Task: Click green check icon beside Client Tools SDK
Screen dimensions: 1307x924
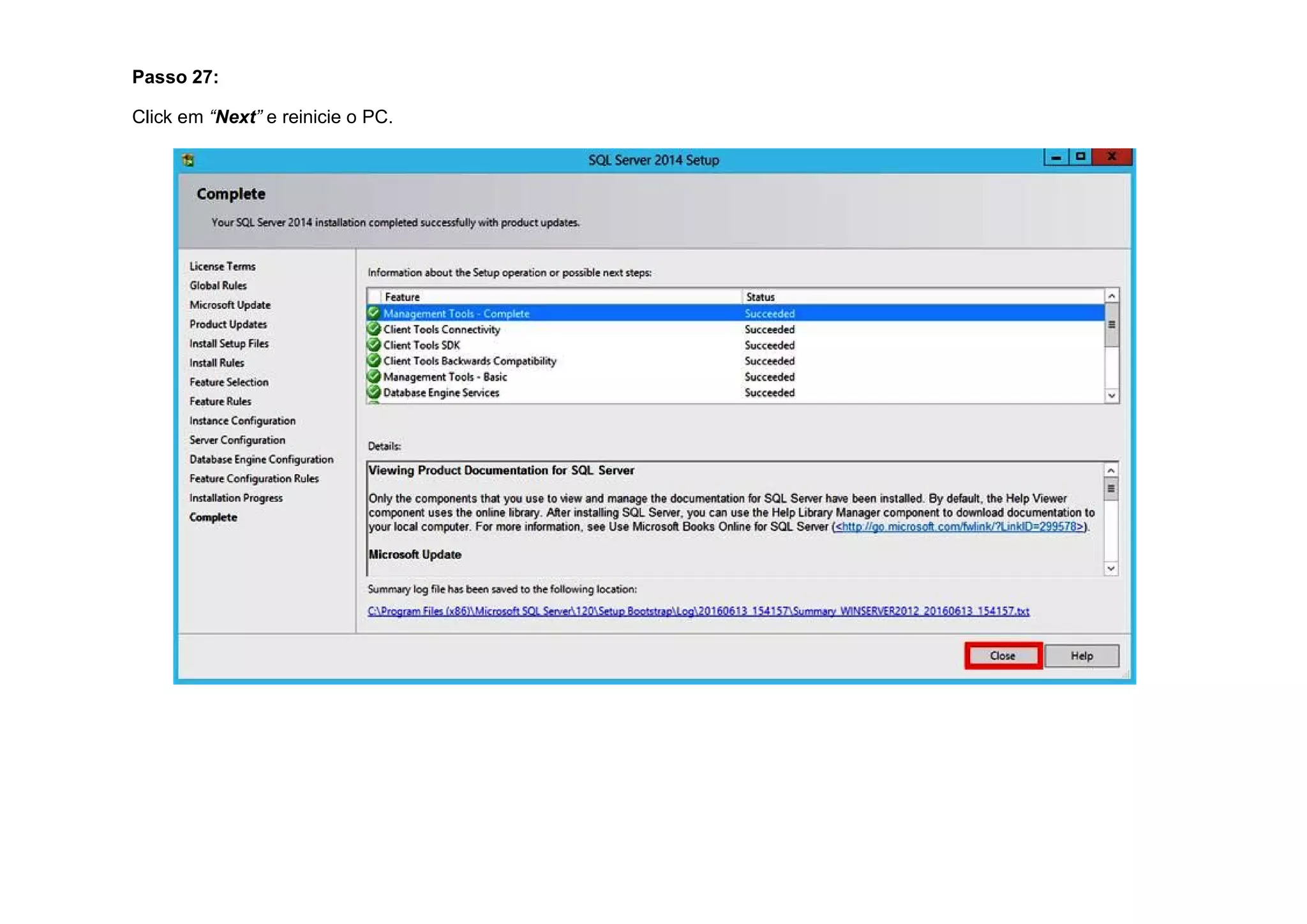Action: (374, 345)
